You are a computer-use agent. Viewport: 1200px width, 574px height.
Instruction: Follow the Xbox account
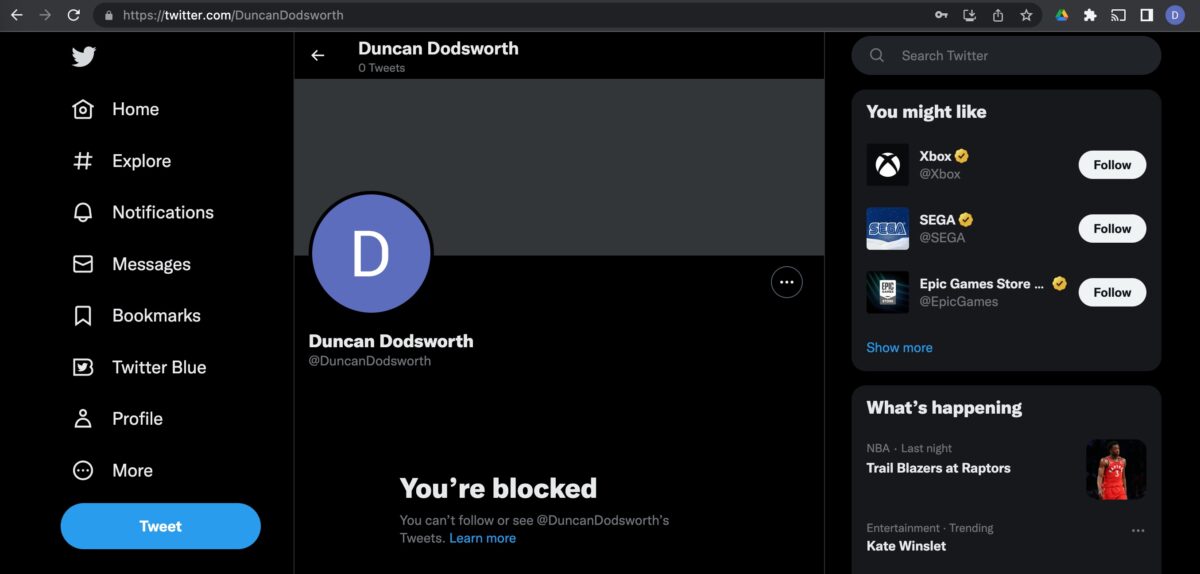(1111, 165)
